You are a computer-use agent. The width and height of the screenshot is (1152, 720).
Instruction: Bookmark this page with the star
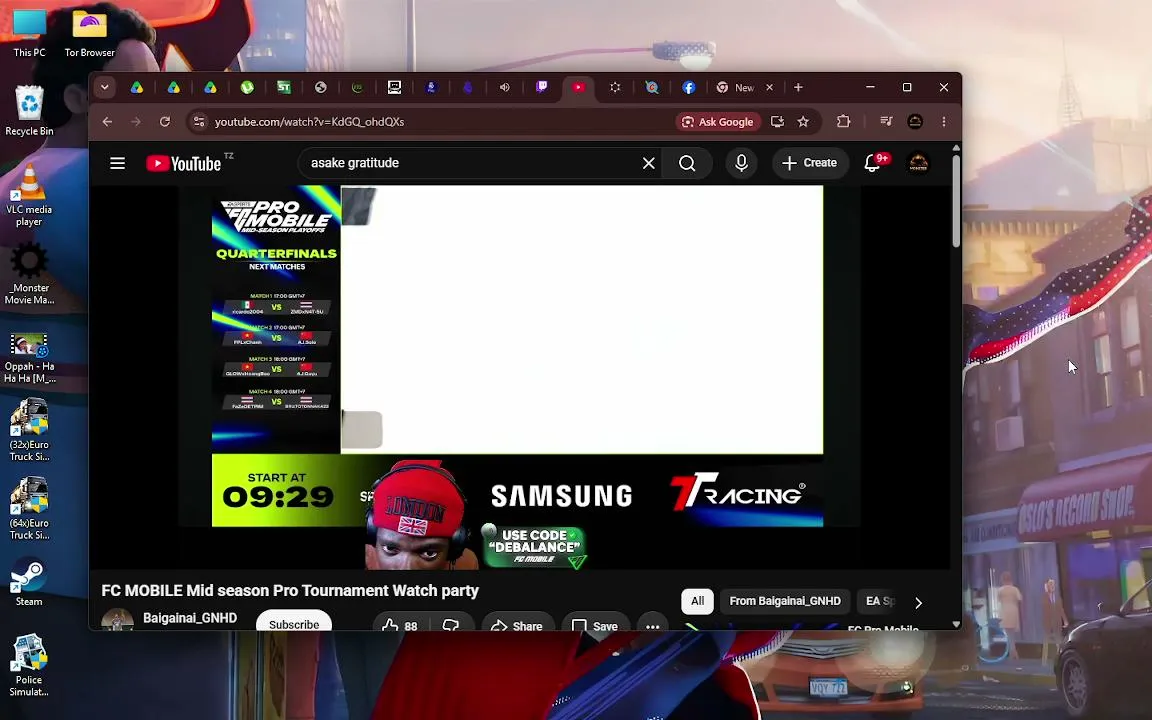[803, 122]
